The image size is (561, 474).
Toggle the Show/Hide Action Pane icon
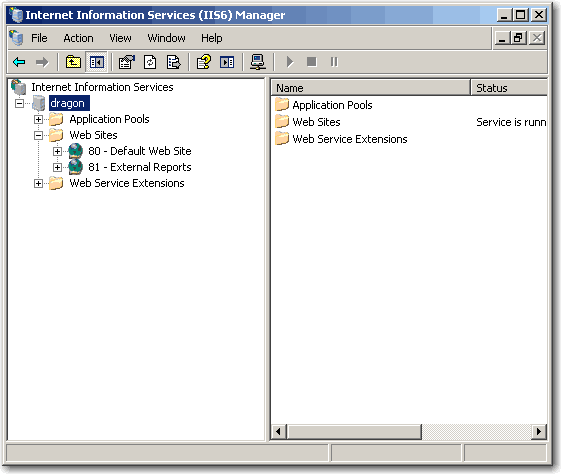tap(227, 62)
